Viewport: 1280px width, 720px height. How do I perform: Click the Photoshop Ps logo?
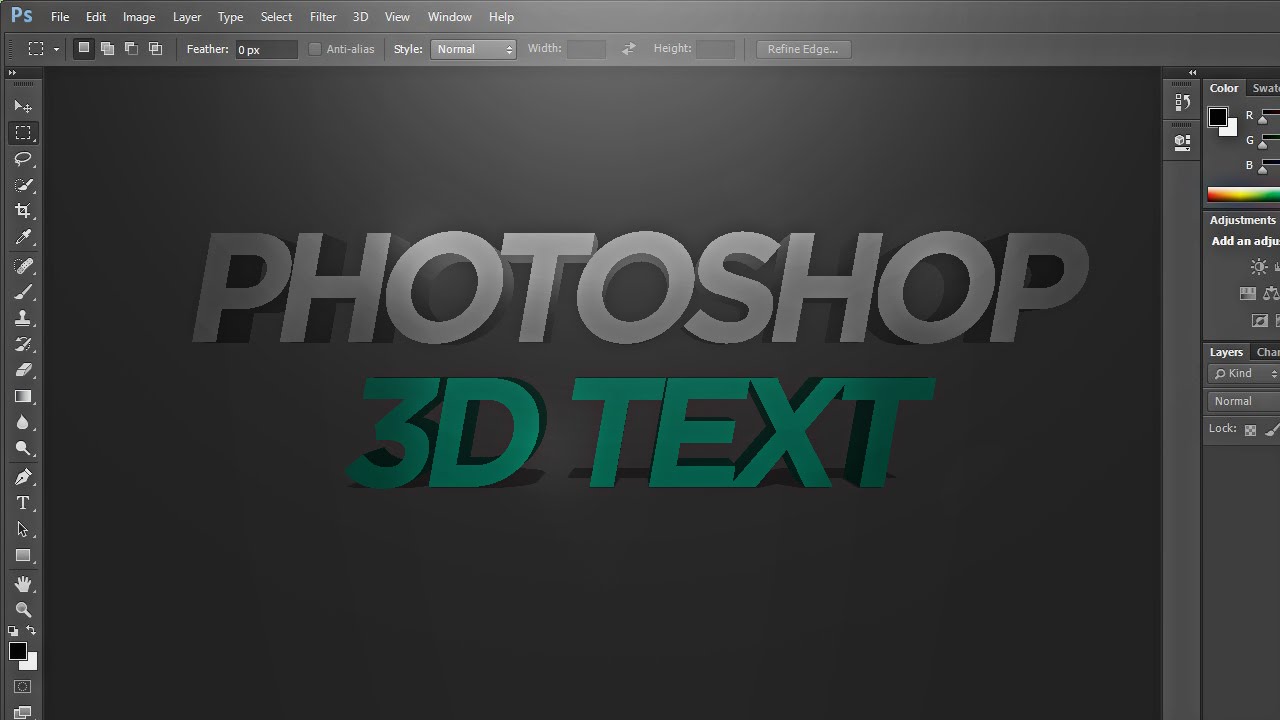[x=21, y=16]
